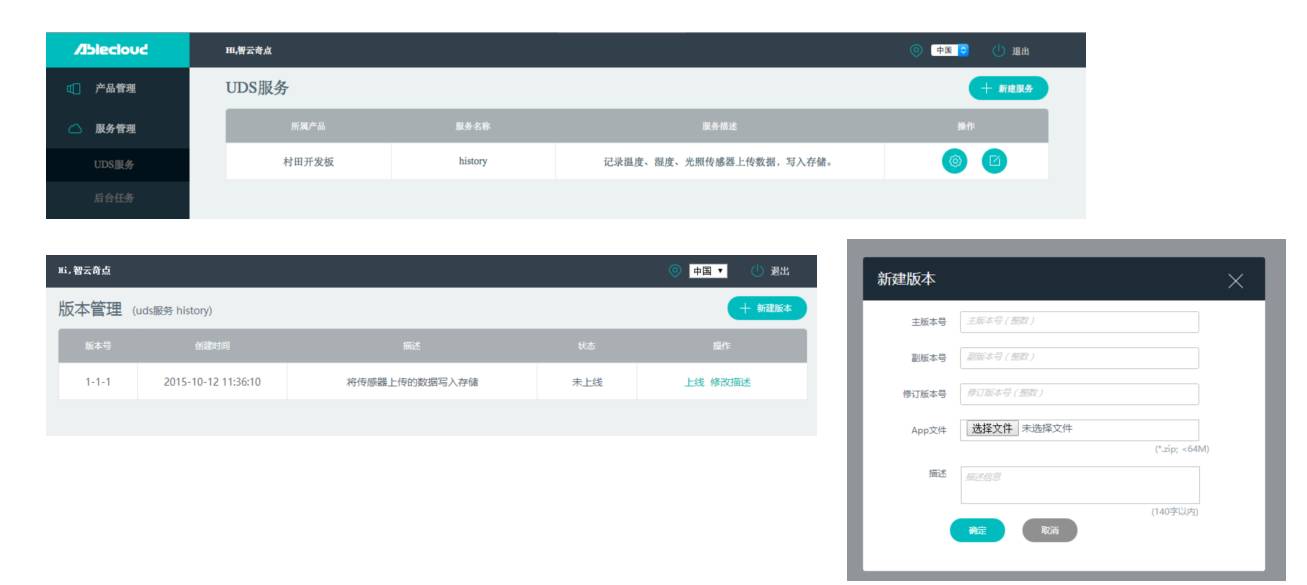Screen dimensions: 1307x585
Task: Click the 版本管理 page title
Action: [90, 309]
